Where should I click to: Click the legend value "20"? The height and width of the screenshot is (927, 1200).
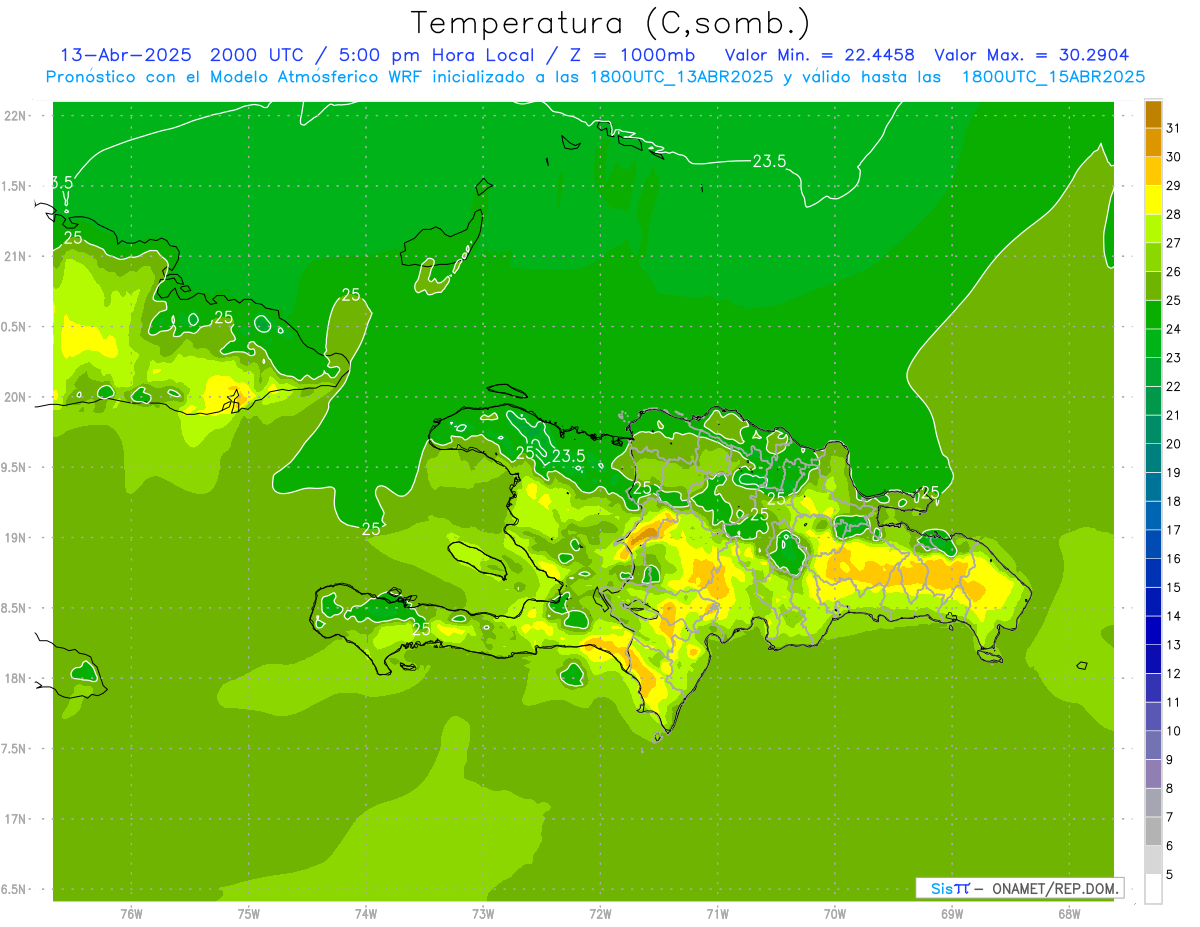click(x=1173, y=444)
